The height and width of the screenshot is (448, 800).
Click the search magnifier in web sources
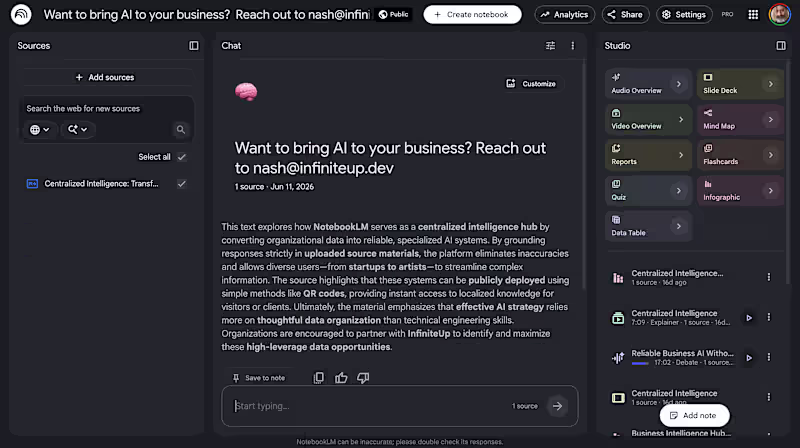point(181,130)
